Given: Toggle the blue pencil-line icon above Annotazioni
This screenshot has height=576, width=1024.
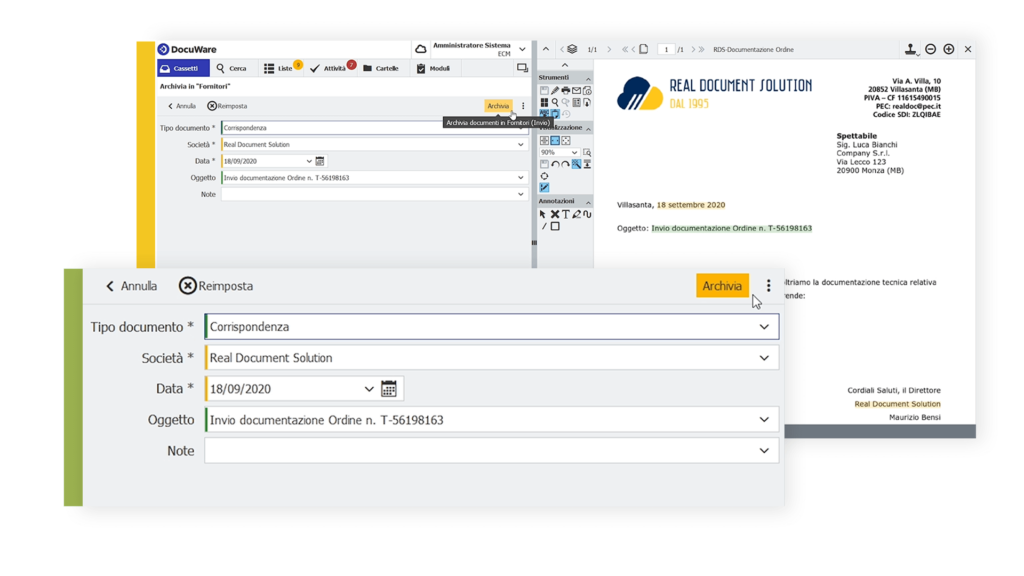Looking at the screenshot, I should [x=544, y=187].
